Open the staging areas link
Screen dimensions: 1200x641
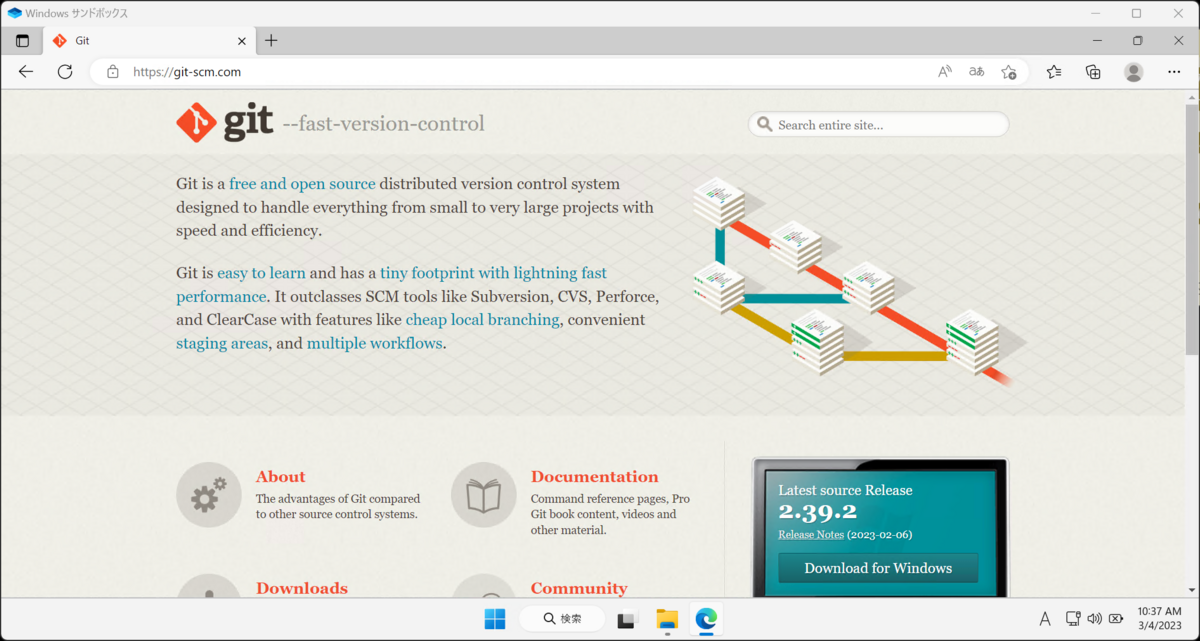pyautogui.click(x=222, y=343)
